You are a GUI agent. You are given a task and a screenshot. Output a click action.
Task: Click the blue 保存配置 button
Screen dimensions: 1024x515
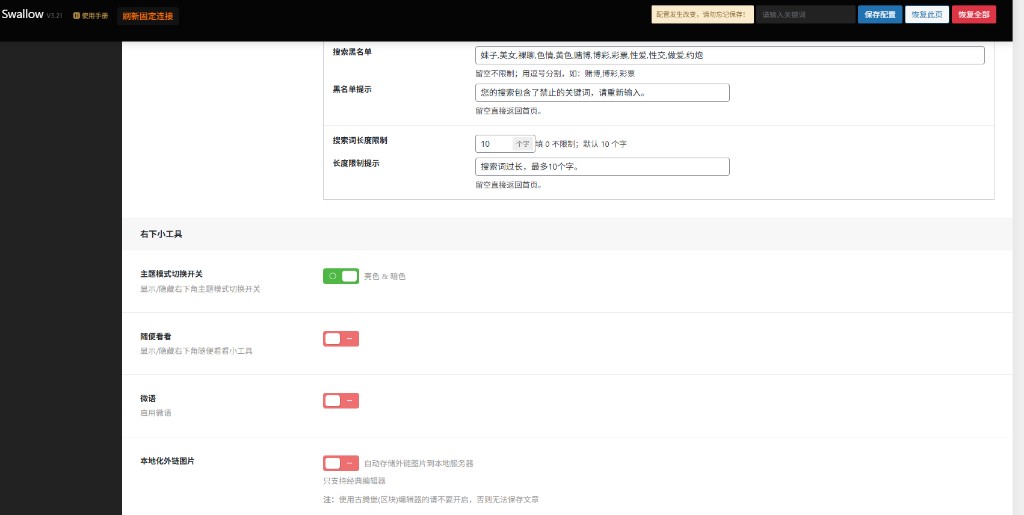click(x=879, y=15)
